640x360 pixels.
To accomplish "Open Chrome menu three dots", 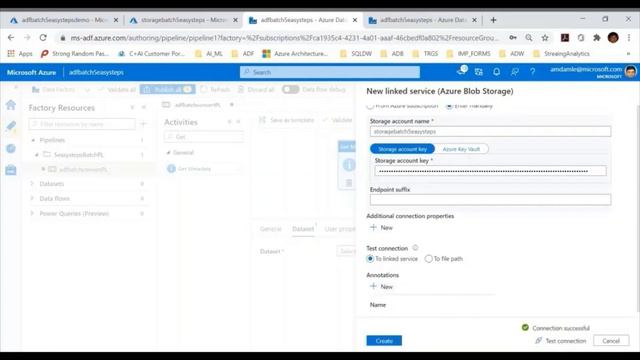I will coord(629,38).
